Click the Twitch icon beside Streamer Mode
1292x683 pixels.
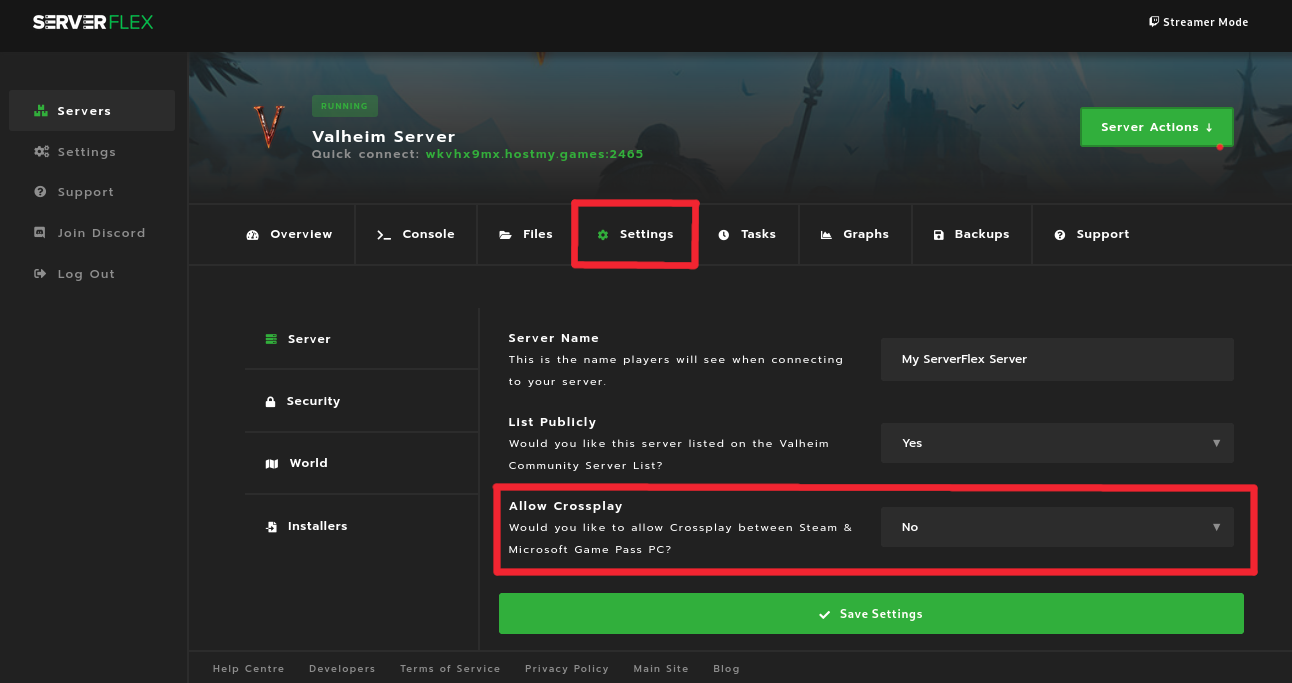1154,22
